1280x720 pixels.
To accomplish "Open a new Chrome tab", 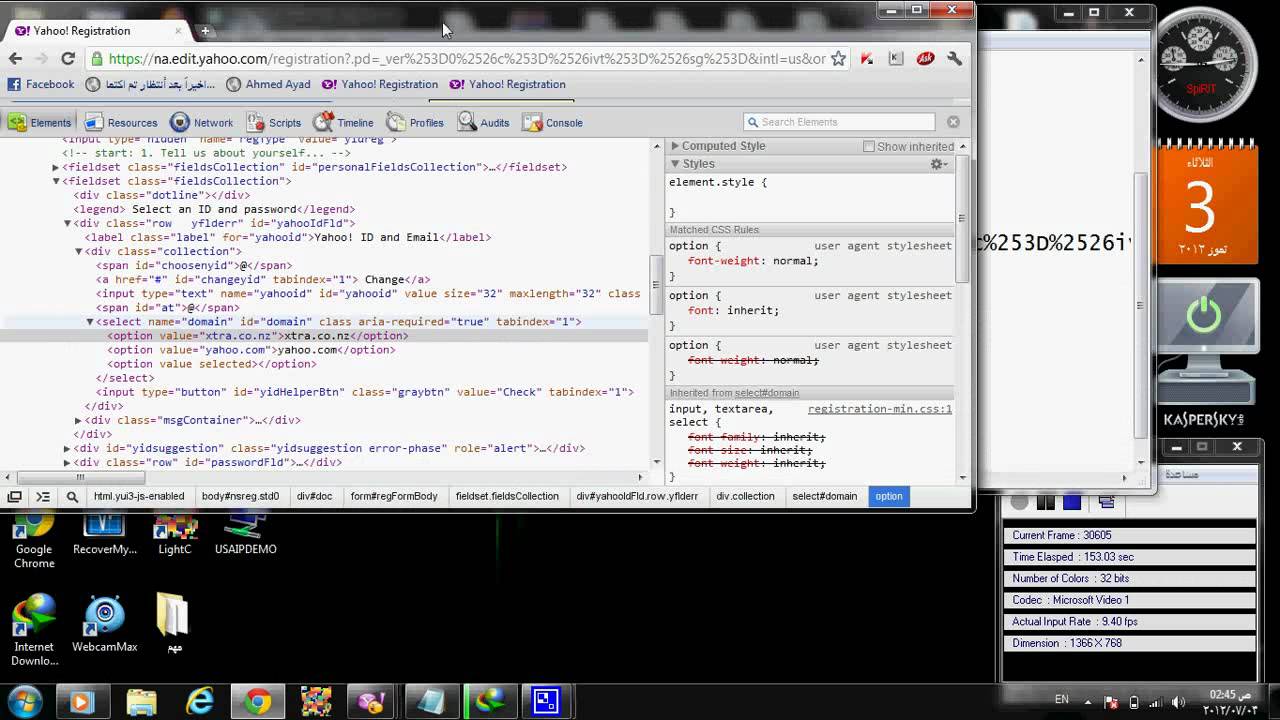I will [205, 31].
